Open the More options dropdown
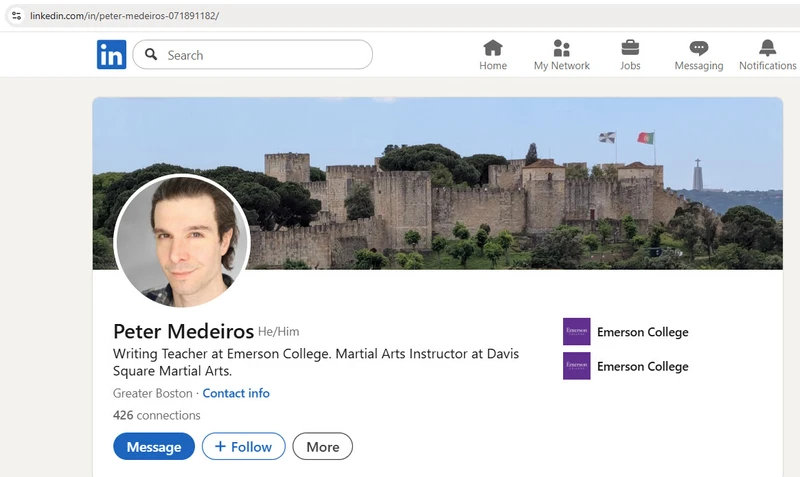Image resolution: width=800 pixels, height=477 pixels. pyautogui.click(x=322, y=446)
